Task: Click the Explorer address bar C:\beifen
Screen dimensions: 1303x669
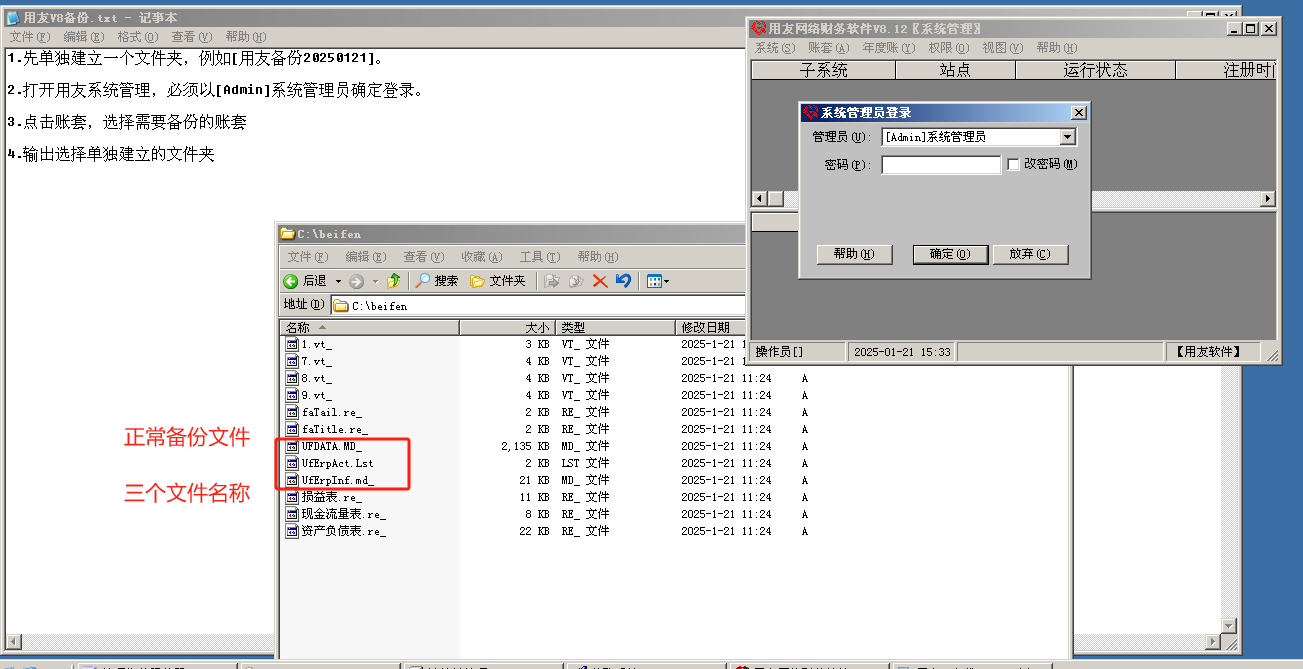Action: click(x=540, y=306)
